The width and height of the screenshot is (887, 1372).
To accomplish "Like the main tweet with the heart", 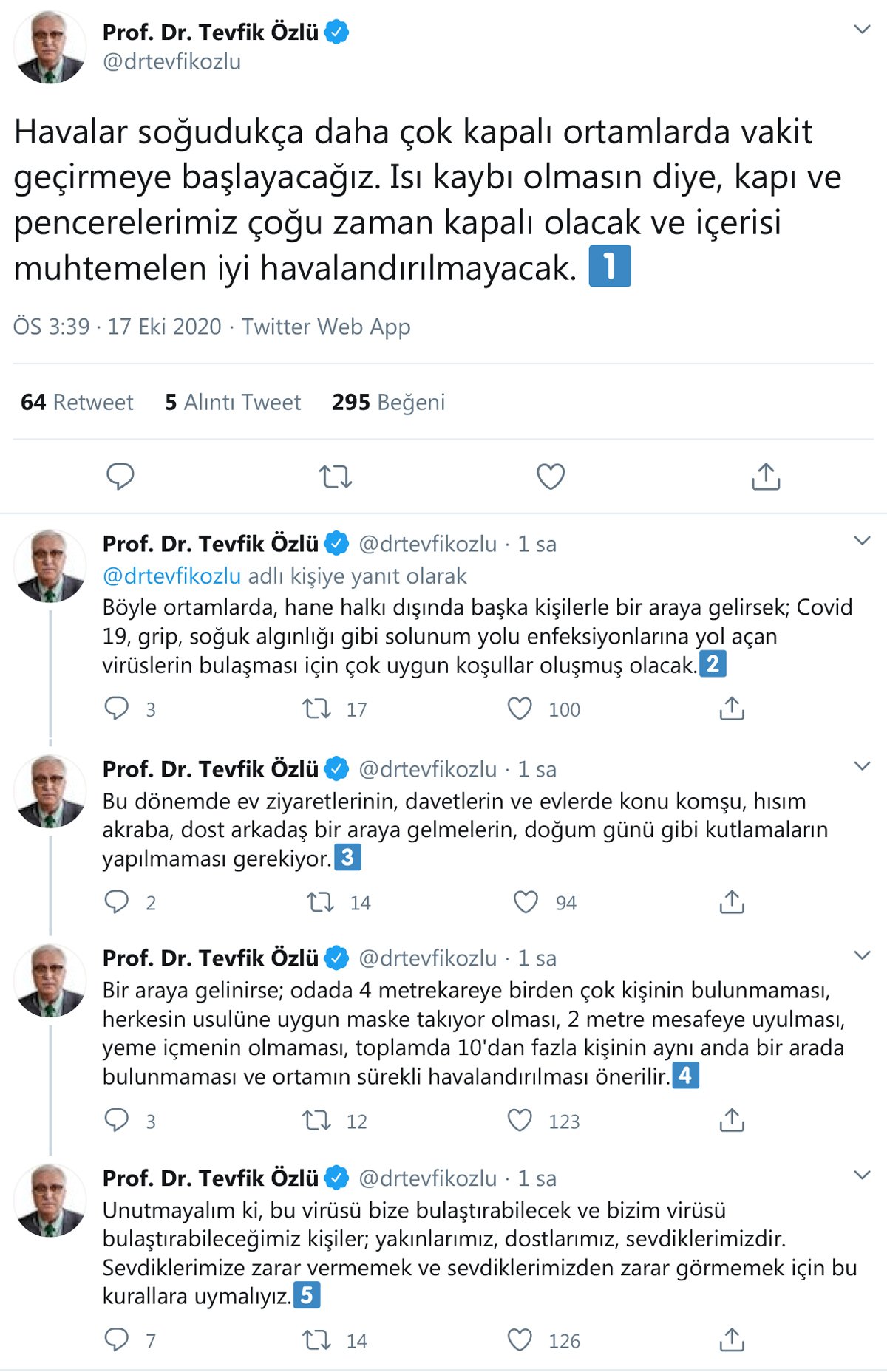I will [x=551, y=477].
